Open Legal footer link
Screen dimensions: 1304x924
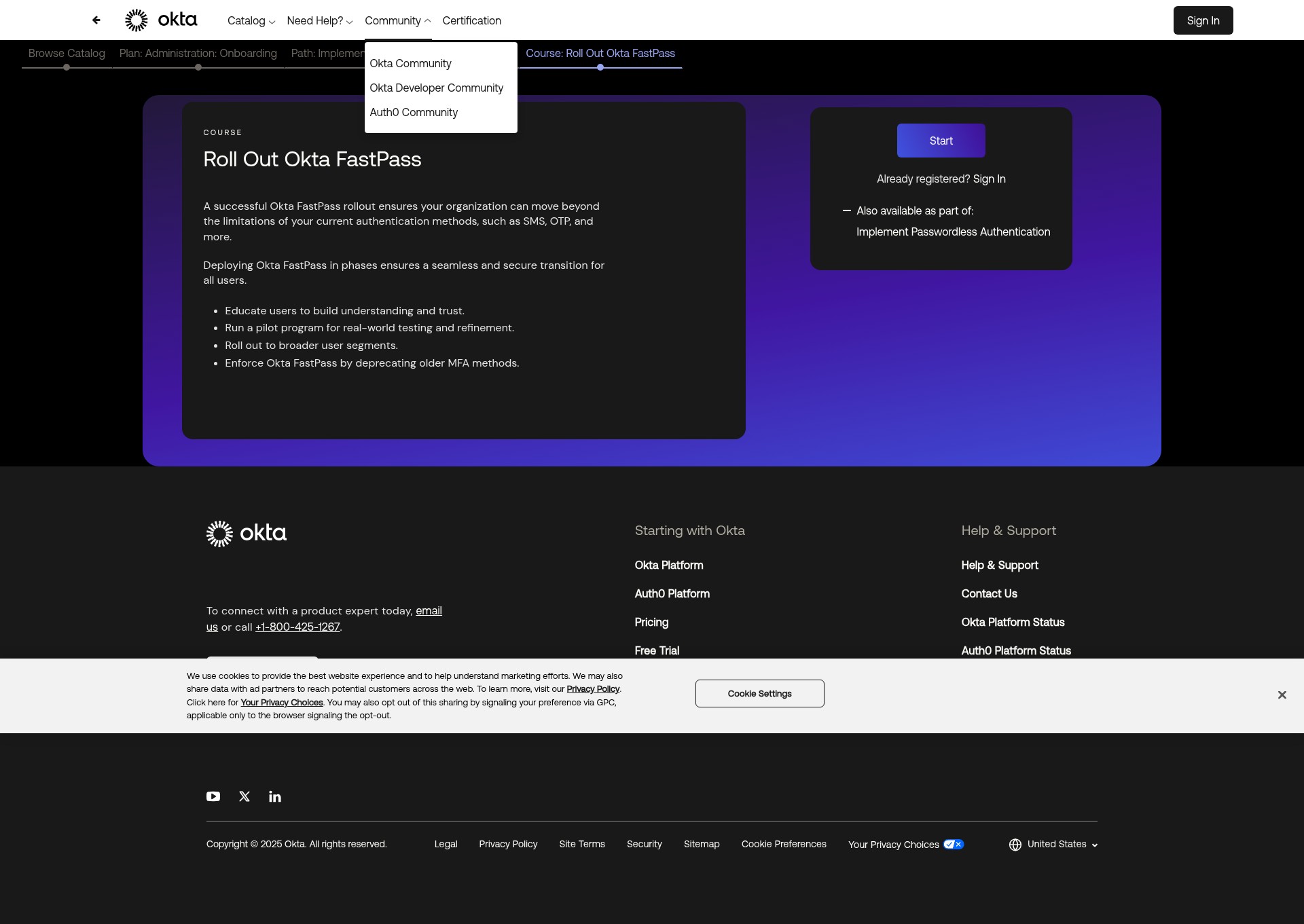coord(446,845)
